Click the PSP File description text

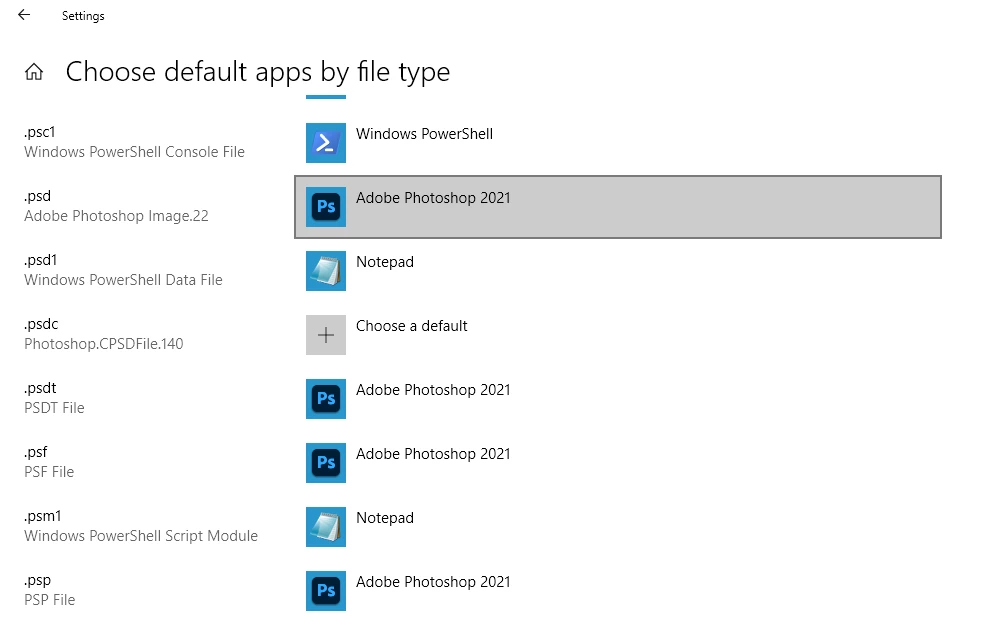click(49, 600)
